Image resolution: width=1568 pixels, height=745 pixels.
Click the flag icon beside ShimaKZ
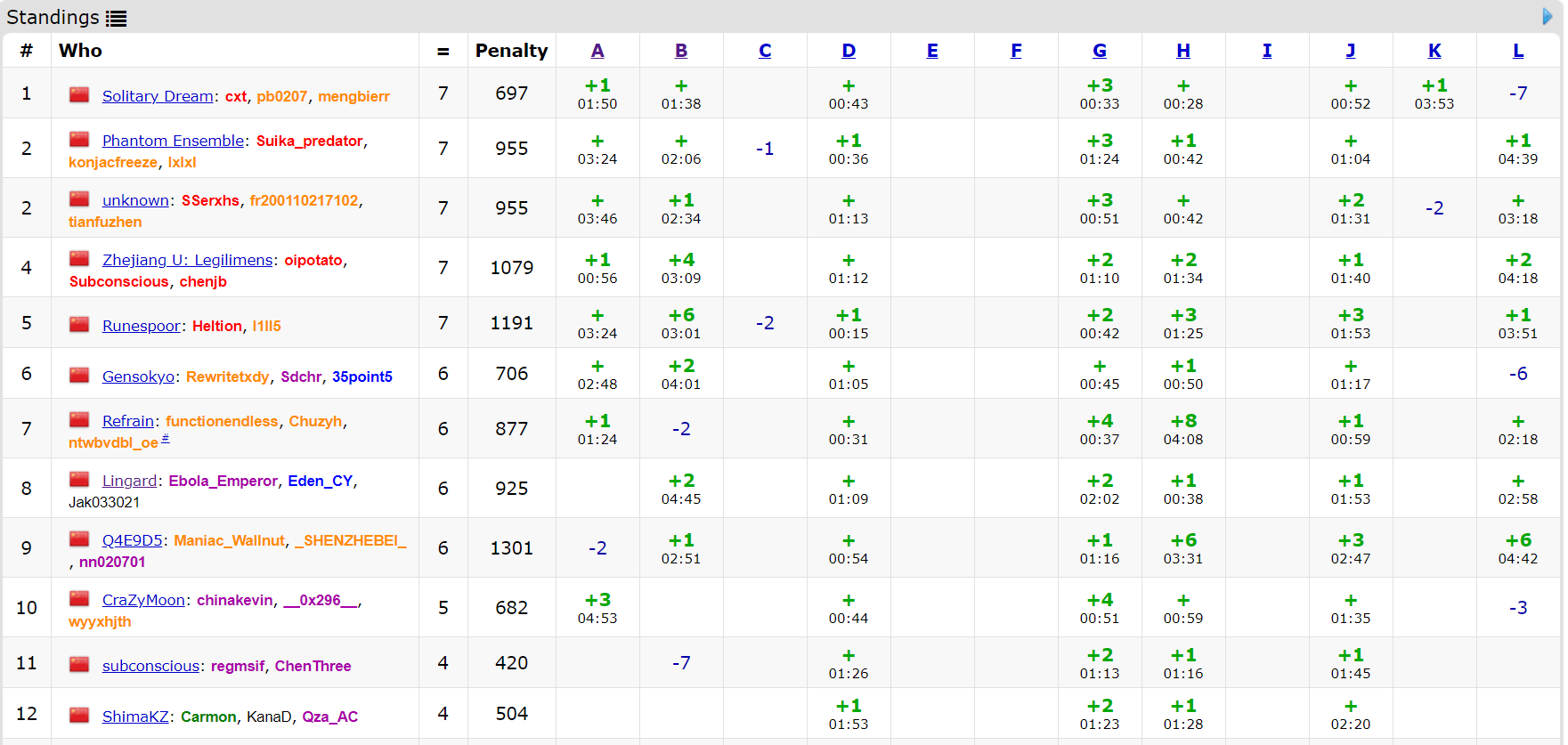point(80,715)
